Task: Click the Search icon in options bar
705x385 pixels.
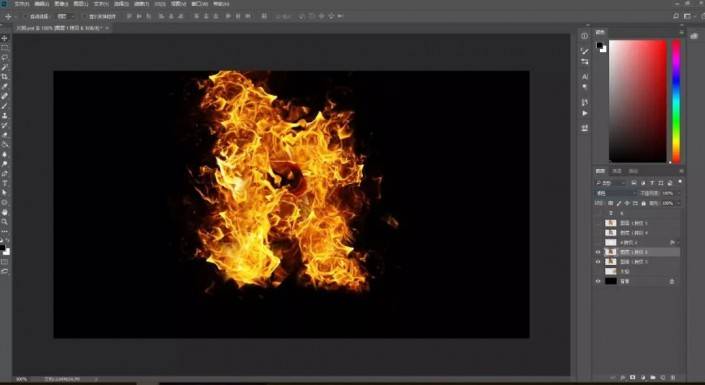Action: [x=676, y=16]
